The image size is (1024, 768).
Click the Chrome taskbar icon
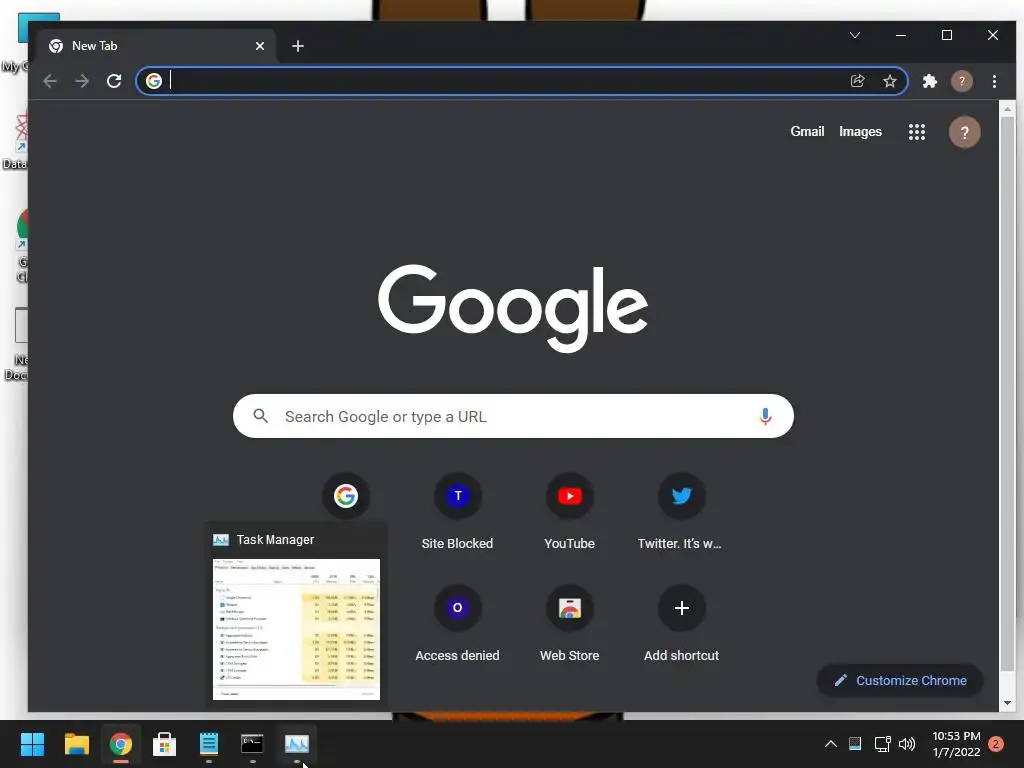[x=121, y=744]
